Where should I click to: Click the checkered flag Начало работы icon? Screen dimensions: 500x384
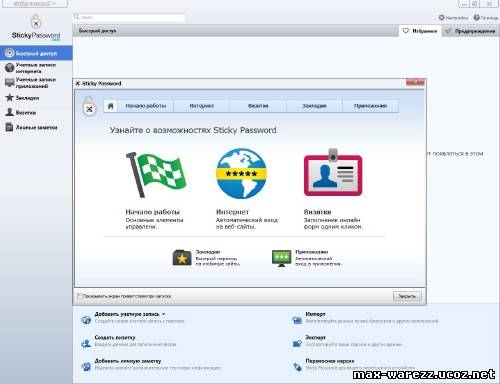[x=156, y=175]
